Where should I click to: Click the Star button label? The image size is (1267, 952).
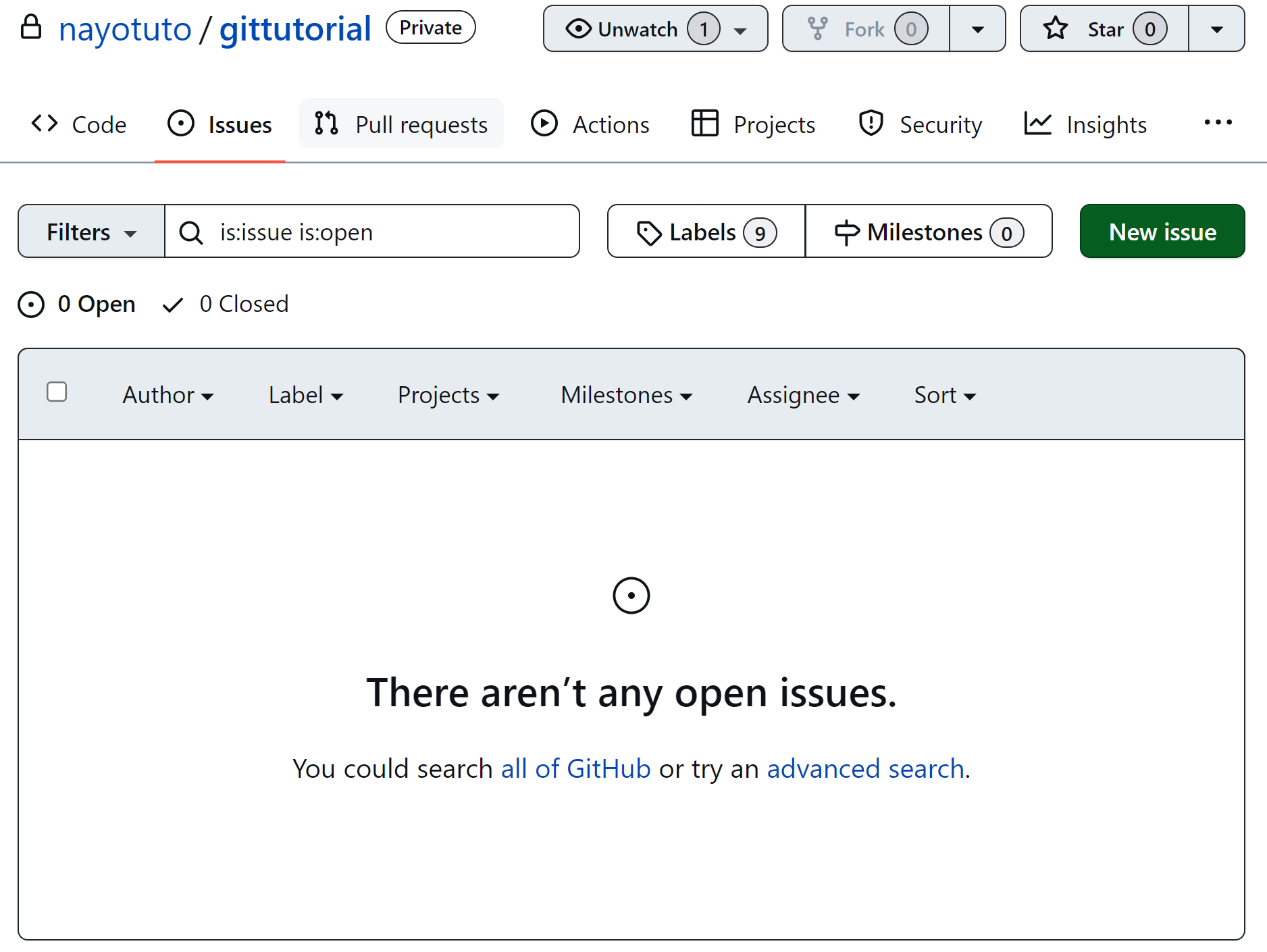tap(1106, 30)
